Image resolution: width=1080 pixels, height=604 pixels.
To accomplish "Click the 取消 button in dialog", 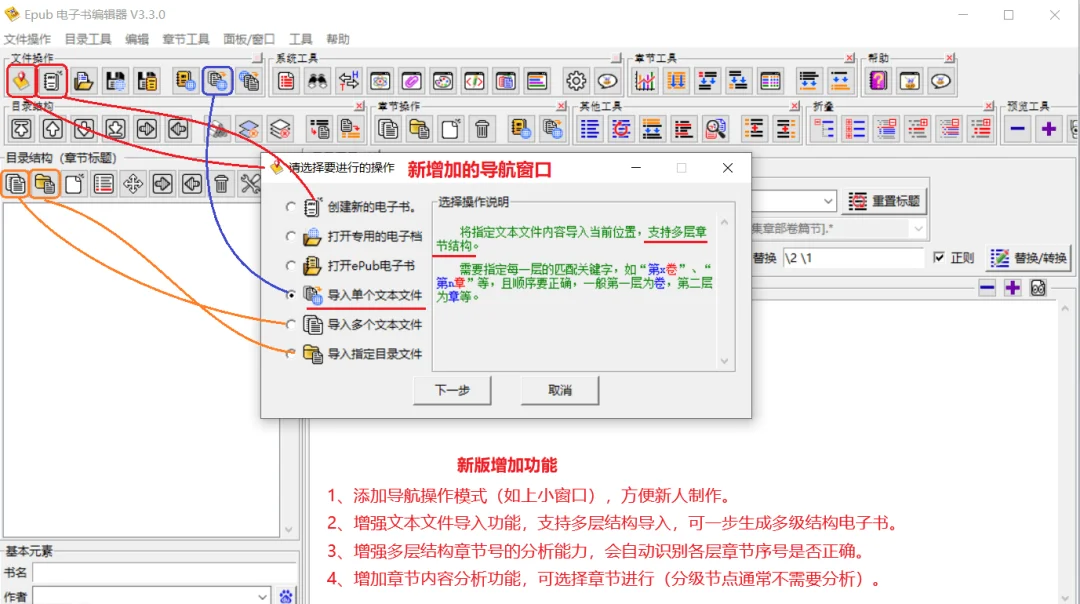I will [560, 390].
